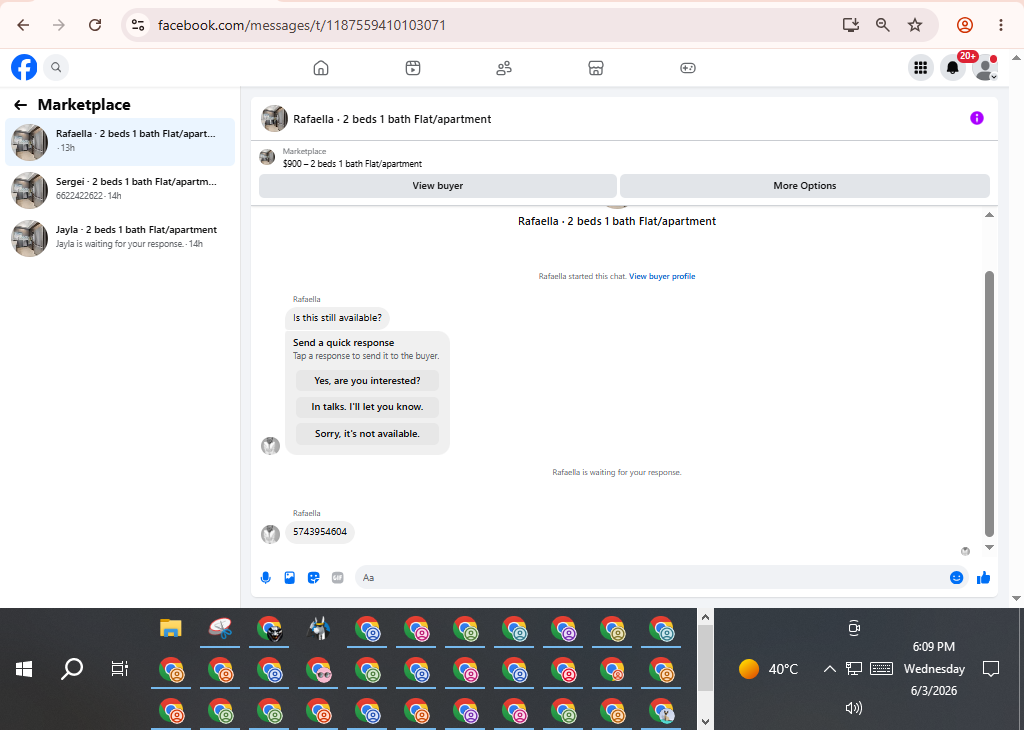
Task: Send a thumbs-up like
Action: tap(984, 578)
